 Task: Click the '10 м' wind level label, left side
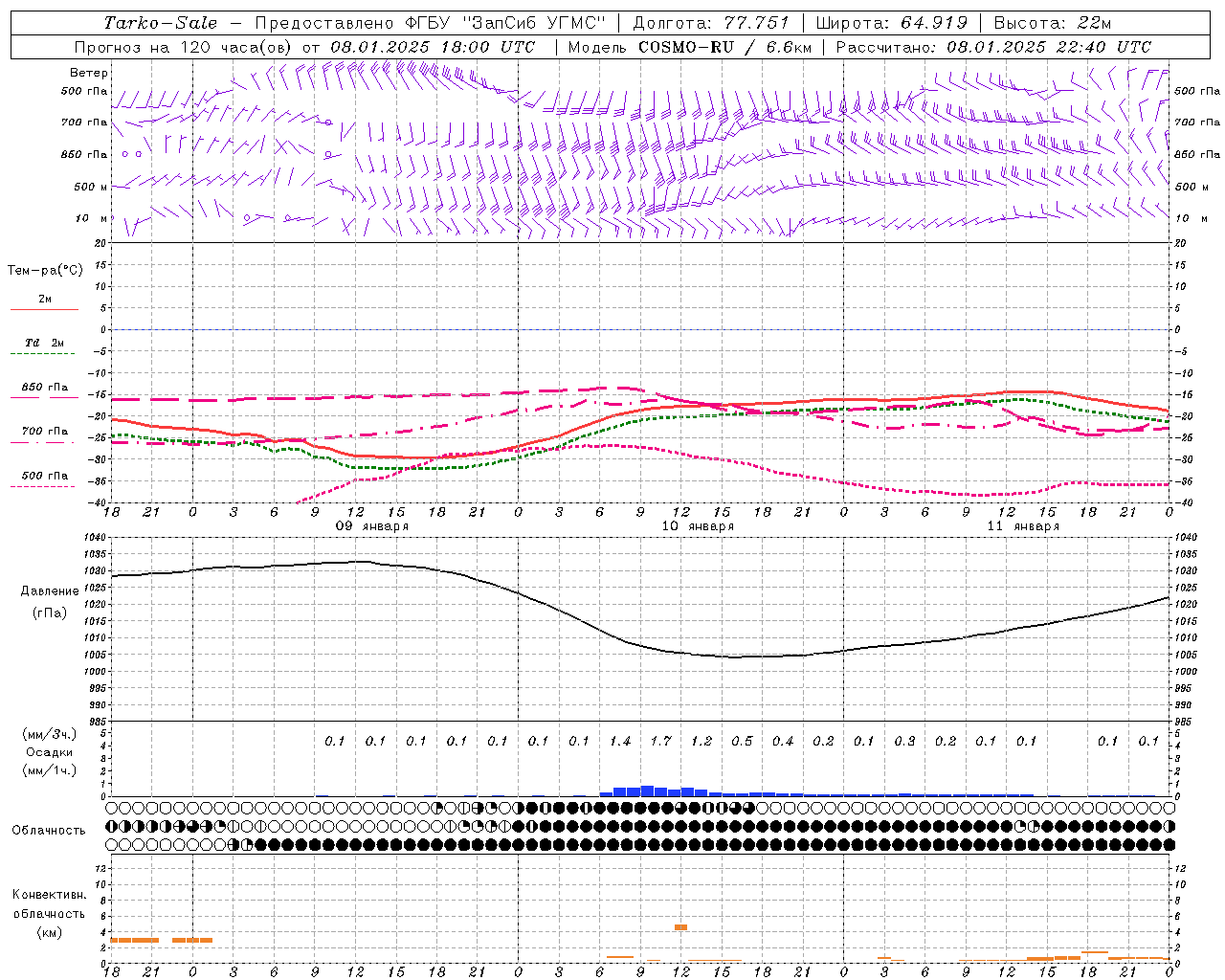[93, 218]
